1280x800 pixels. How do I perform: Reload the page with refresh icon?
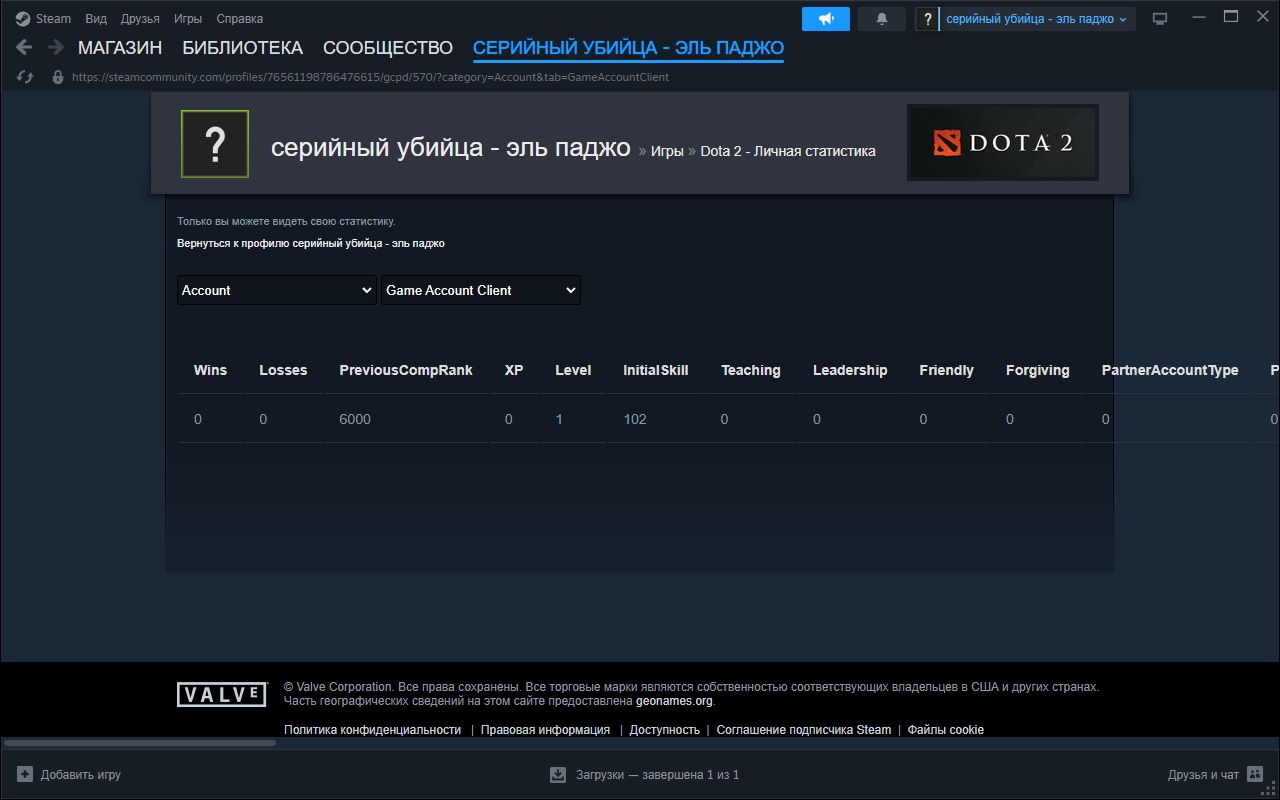click(x=26, y=77)
